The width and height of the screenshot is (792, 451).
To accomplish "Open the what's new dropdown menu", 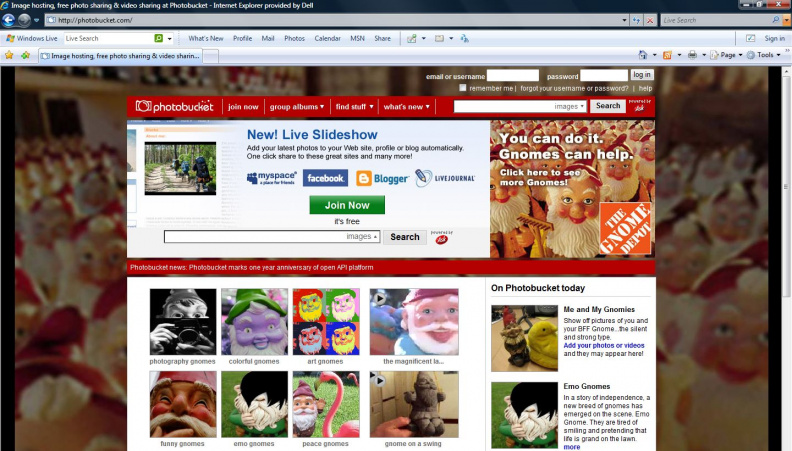I will point(407,107).
